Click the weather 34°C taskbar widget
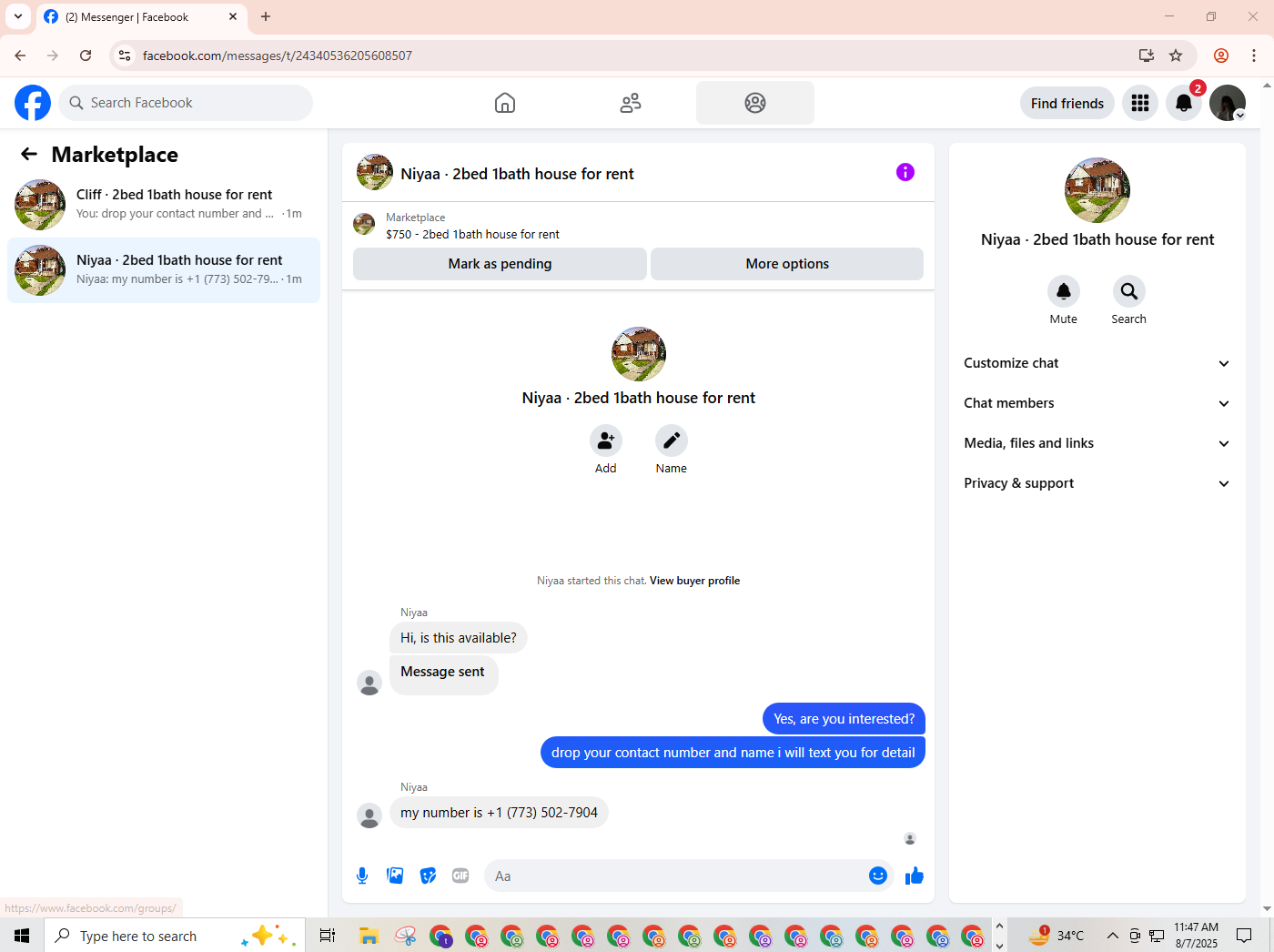 click(1057, 936)
